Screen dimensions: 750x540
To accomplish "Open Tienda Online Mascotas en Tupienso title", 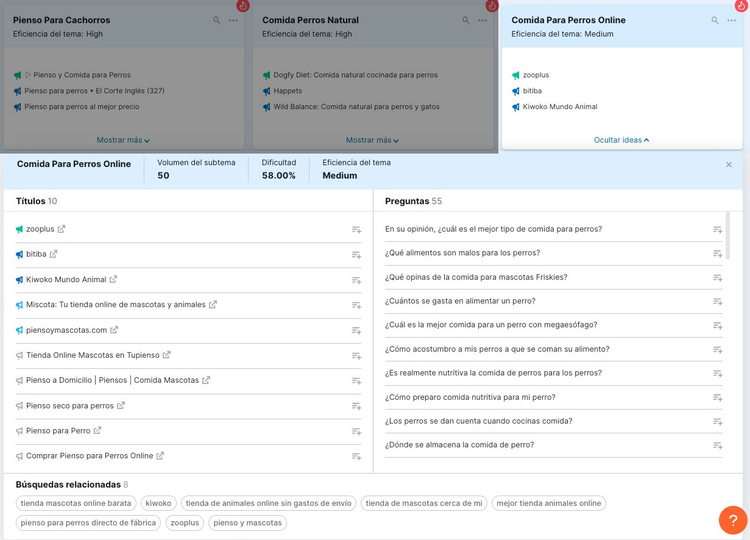I will tap(93, 355).
